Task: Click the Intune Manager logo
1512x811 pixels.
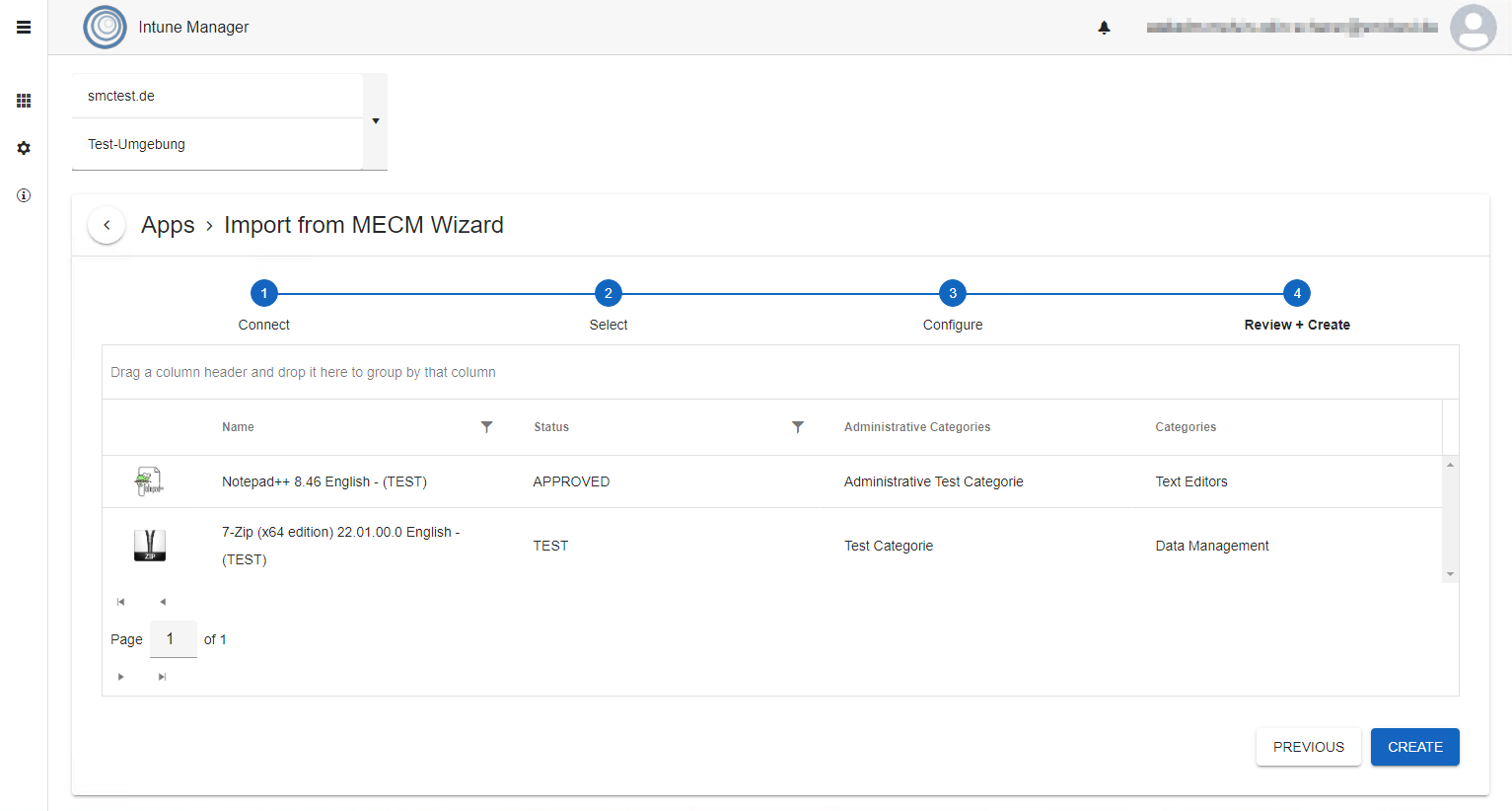Action: (105, 28)
